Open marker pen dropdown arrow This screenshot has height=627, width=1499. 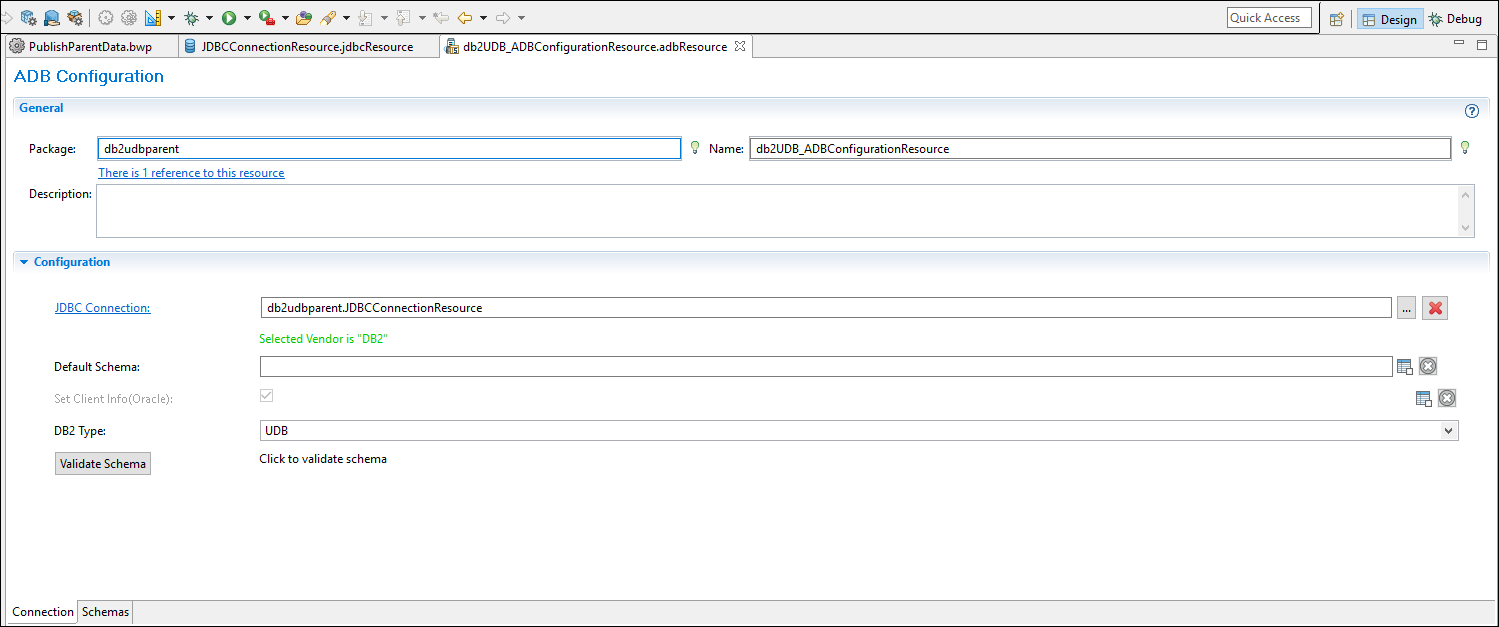[x=346, y=18]
